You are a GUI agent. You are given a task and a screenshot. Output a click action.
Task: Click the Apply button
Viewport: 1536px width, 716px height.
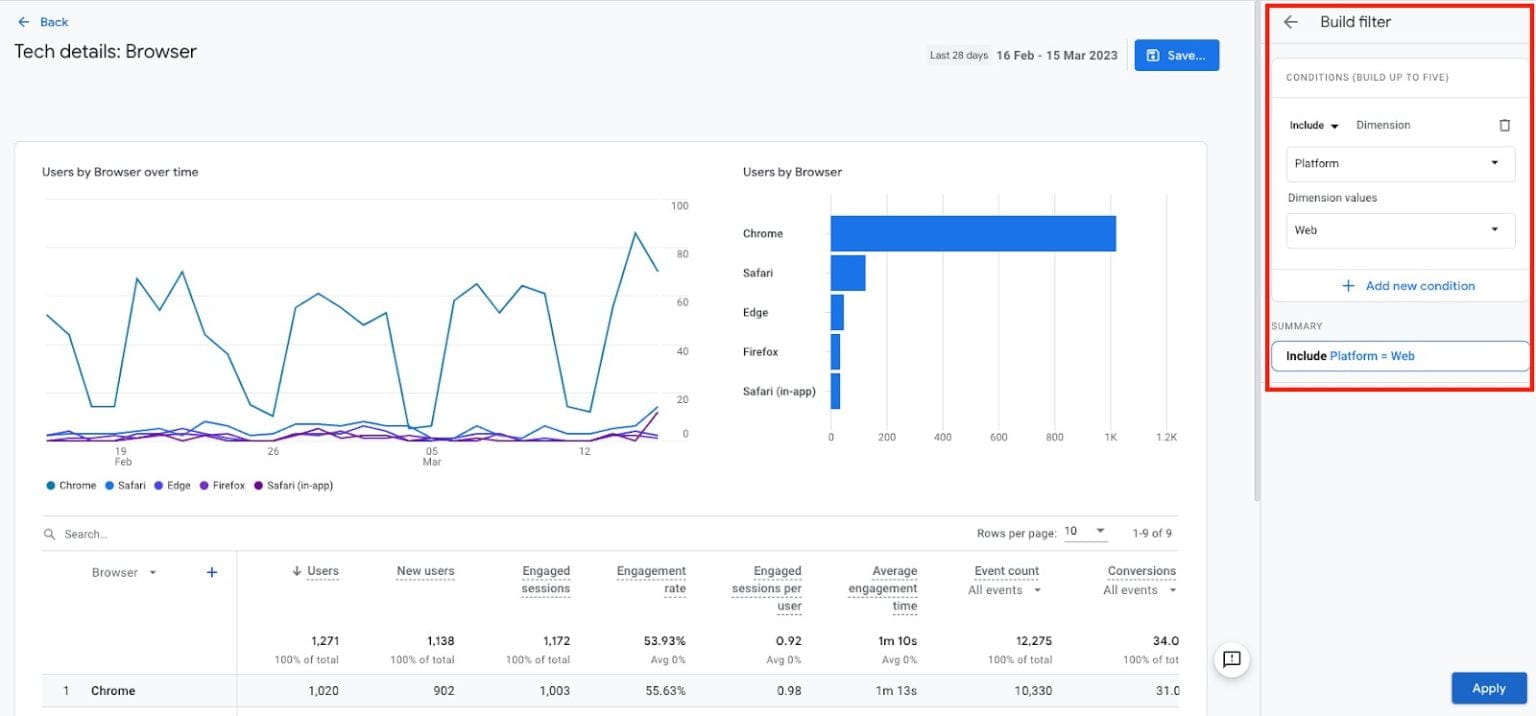click(x=1488, y=688)
